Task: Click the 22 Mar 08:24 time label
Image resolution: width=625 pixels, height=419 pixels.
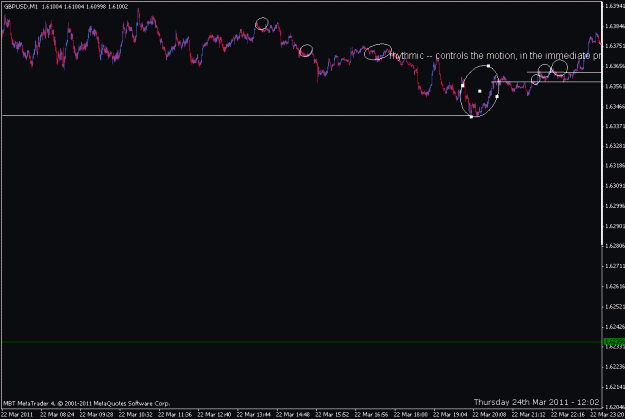Action: tap(57, 415)
